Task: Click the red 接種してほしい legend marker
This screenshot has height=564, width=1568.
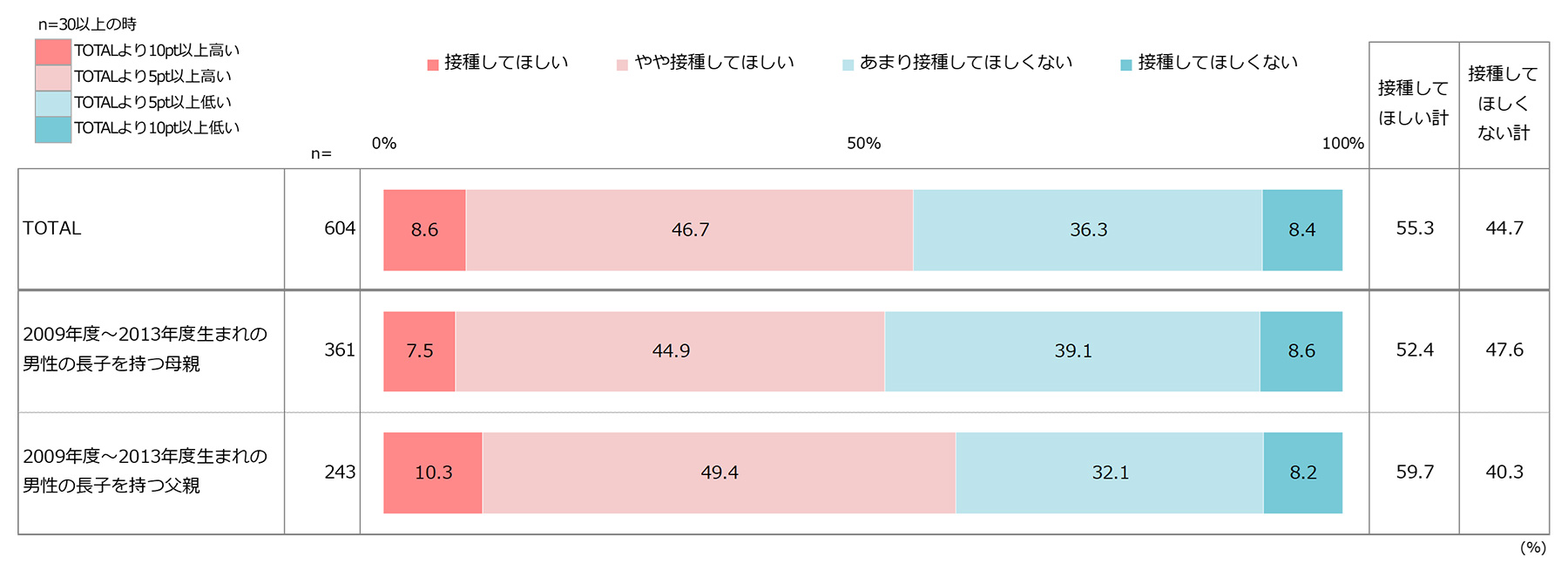Action: tap(433, 65)
